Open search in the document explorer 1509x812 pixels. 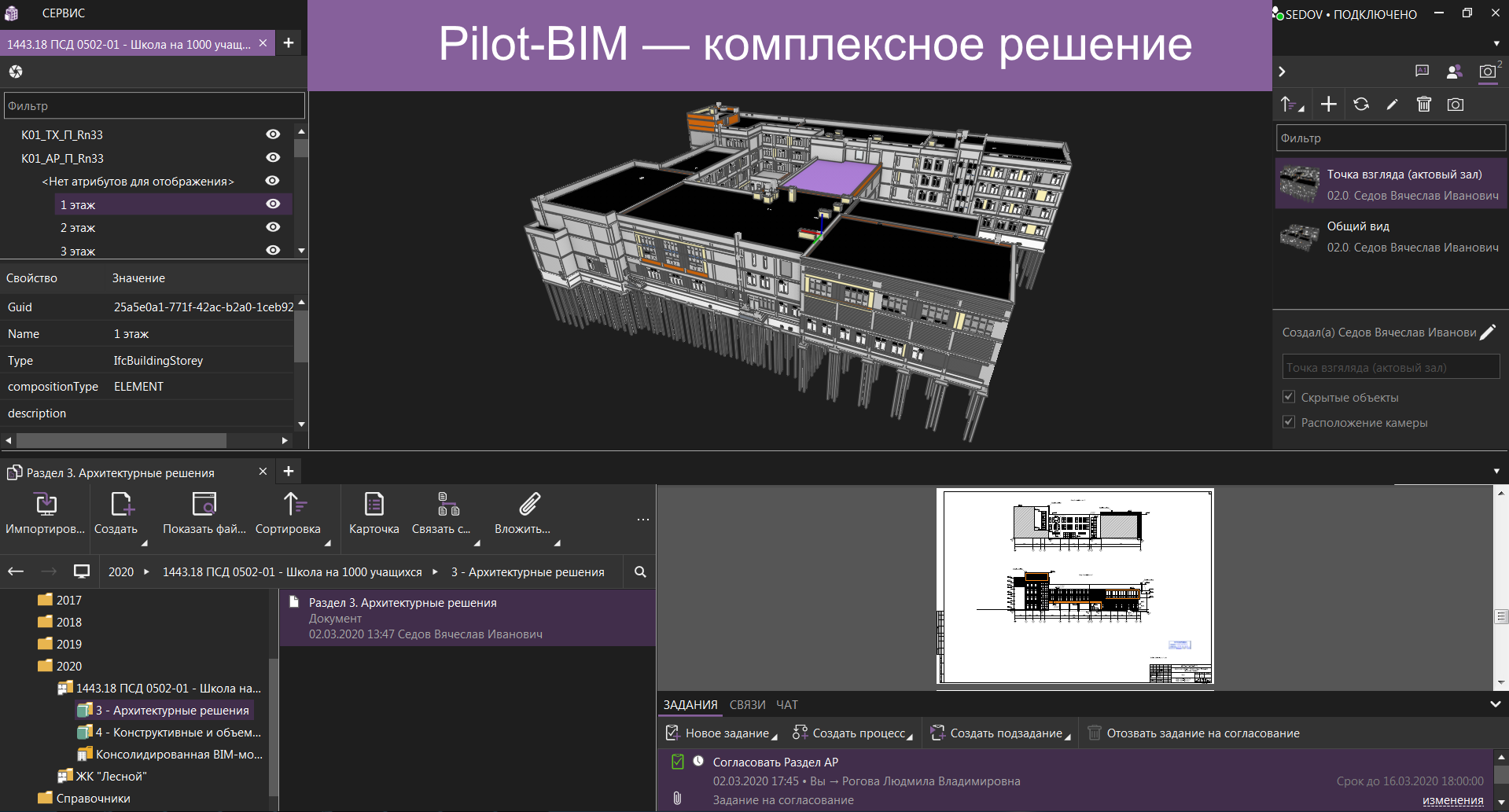click(640, 572)
